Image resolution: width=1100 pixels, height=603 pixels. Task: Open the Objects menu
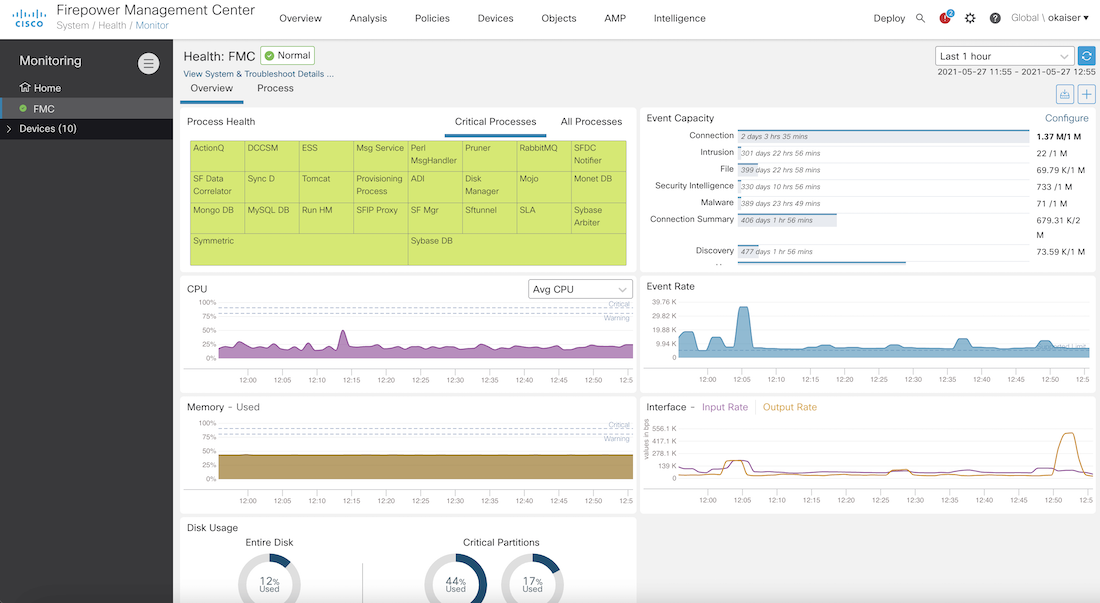coord(558,18)
